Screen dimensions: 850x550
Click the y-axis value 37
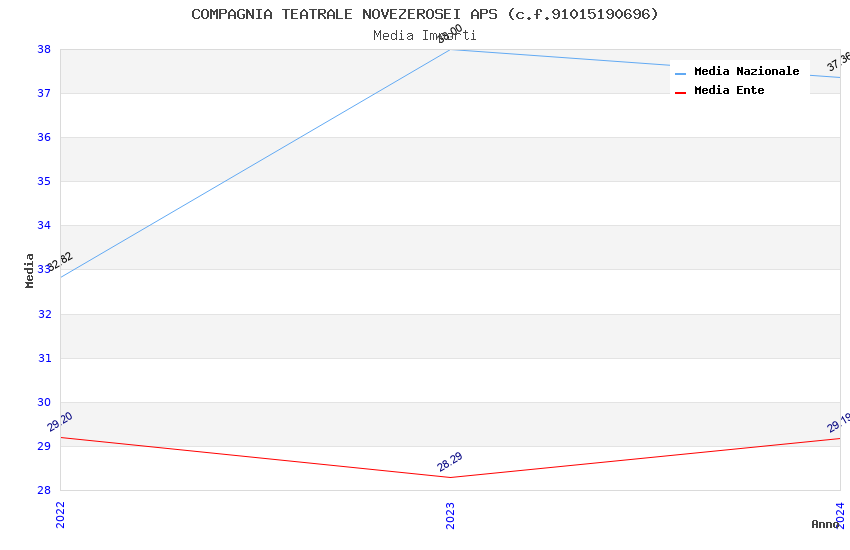coord(44,93)
